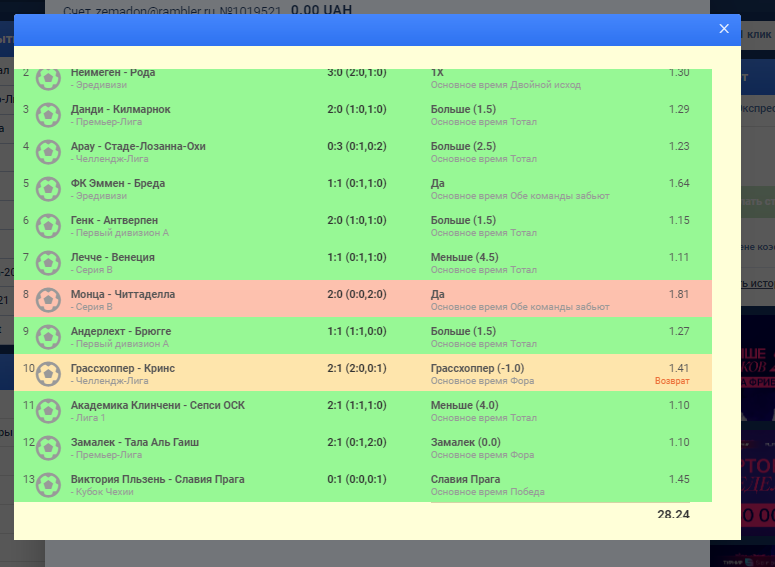This screenshot has height=567, width=775.
Task: Click soccer ball icon for Данди - Килмарнок
Action: tap(48, 115)
